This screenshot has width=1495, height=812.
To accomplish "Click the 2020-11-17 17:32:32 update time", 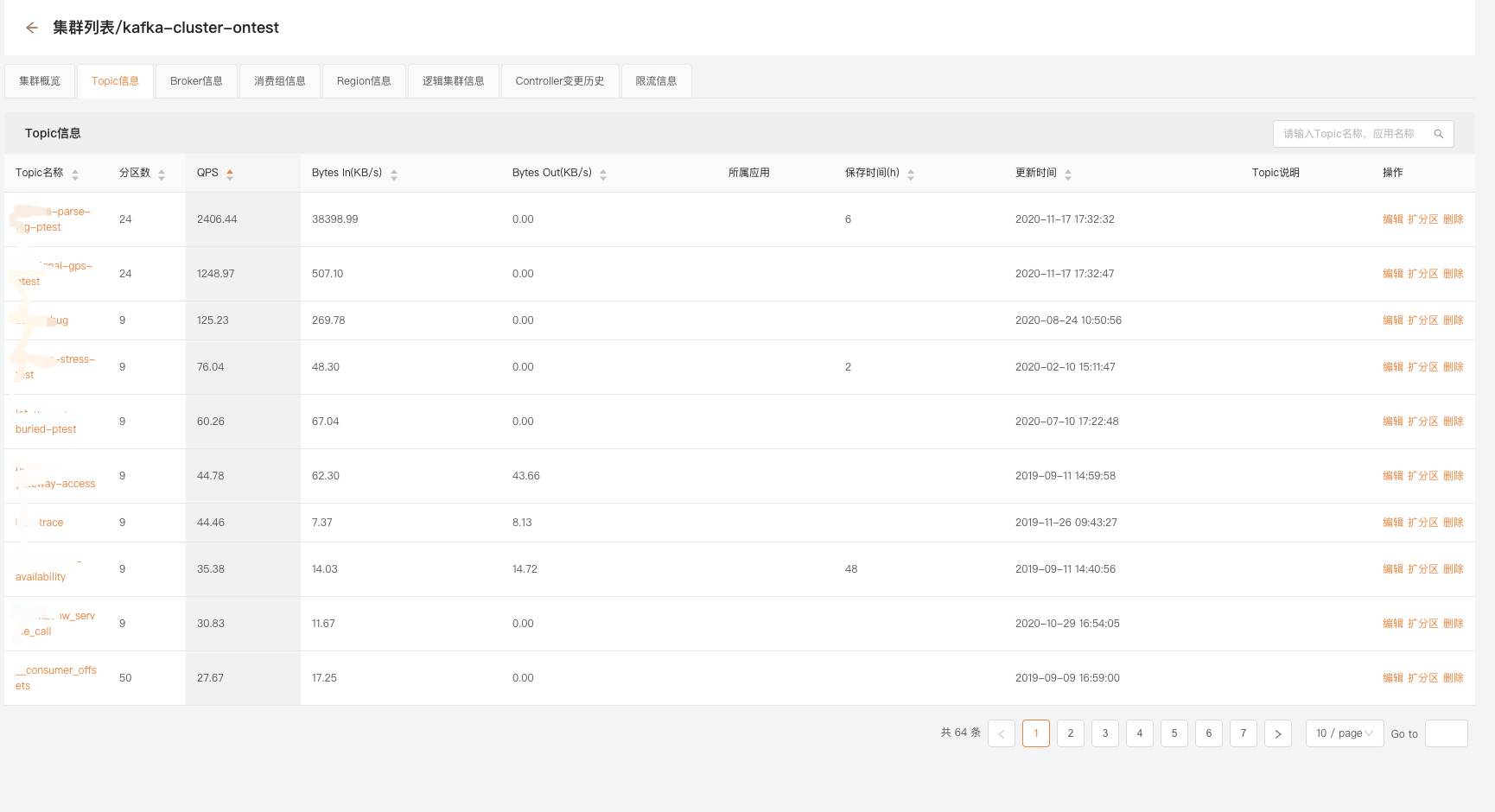I will point(1065,219).
